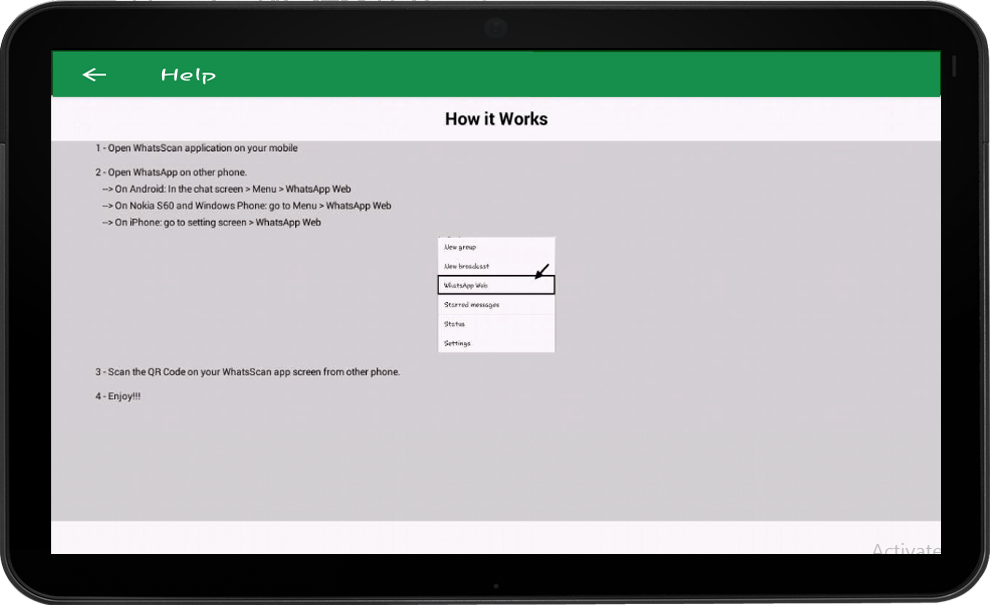Click the Help title in green bar
The height and width of the screenshot is (605, 990).
[x=188, y=75]
